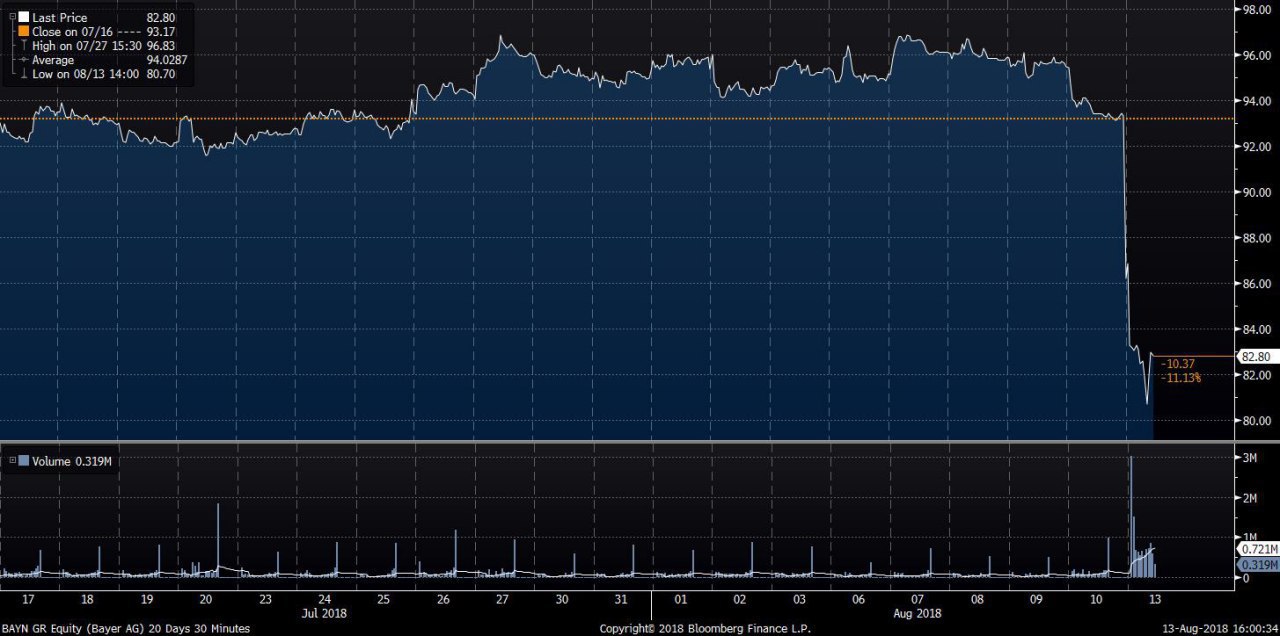Click the 0.721M volume axis tag

(x=1258, y=550)
